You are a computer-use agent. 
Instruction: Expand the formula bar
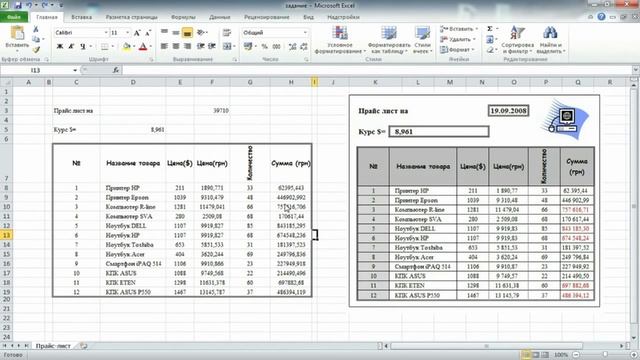click(x=635, y=70)
